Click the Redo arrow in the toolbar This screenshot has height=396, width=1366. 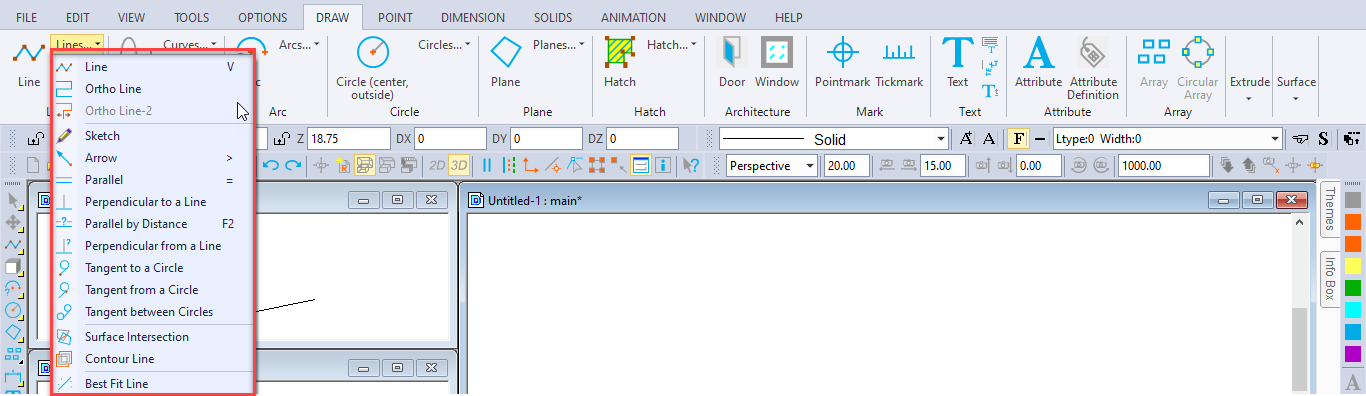[292, 165]
